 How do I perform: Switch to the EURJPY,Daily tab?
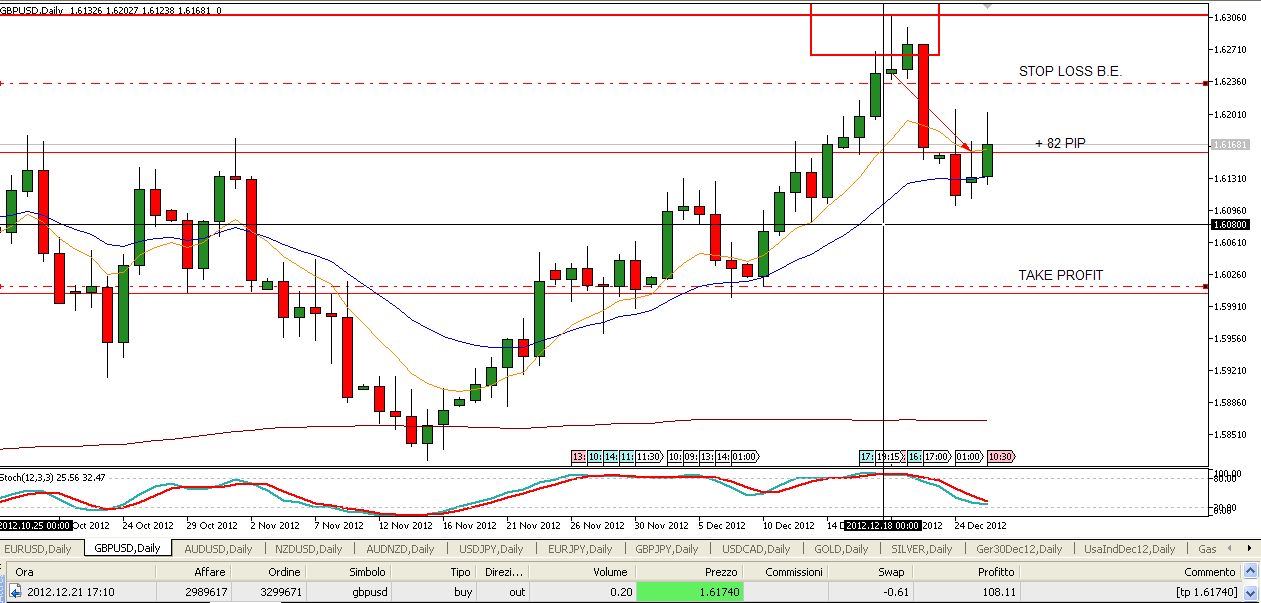coord(578,549)
